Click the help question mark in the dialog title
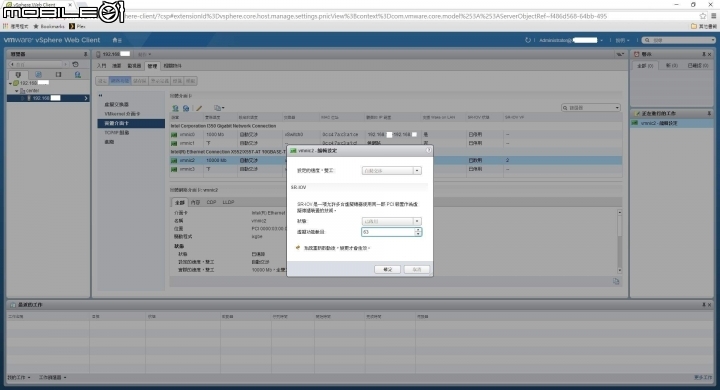 tap(428, 150)
